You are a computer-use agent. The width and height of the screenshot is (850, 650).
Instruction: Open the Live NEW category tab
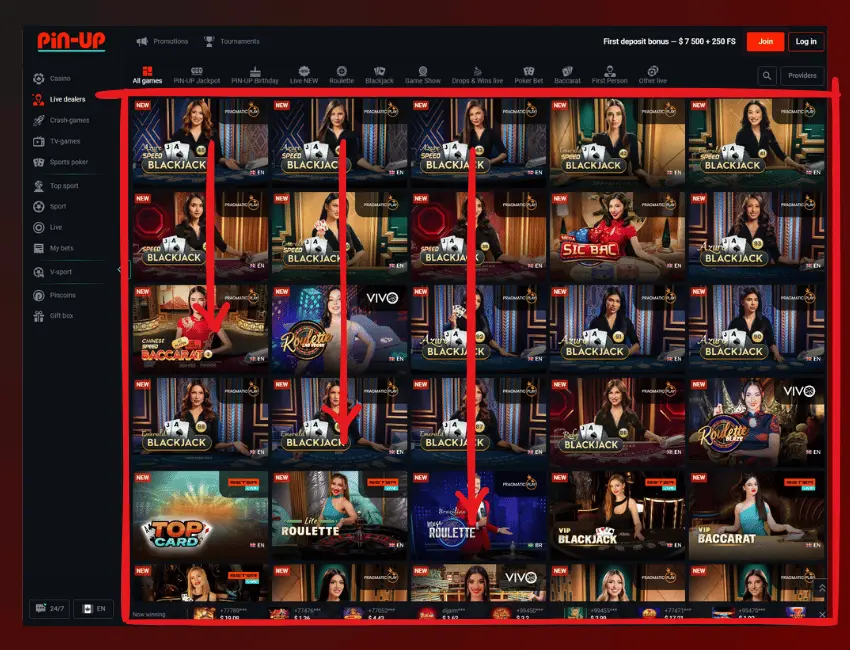(304, 75)
